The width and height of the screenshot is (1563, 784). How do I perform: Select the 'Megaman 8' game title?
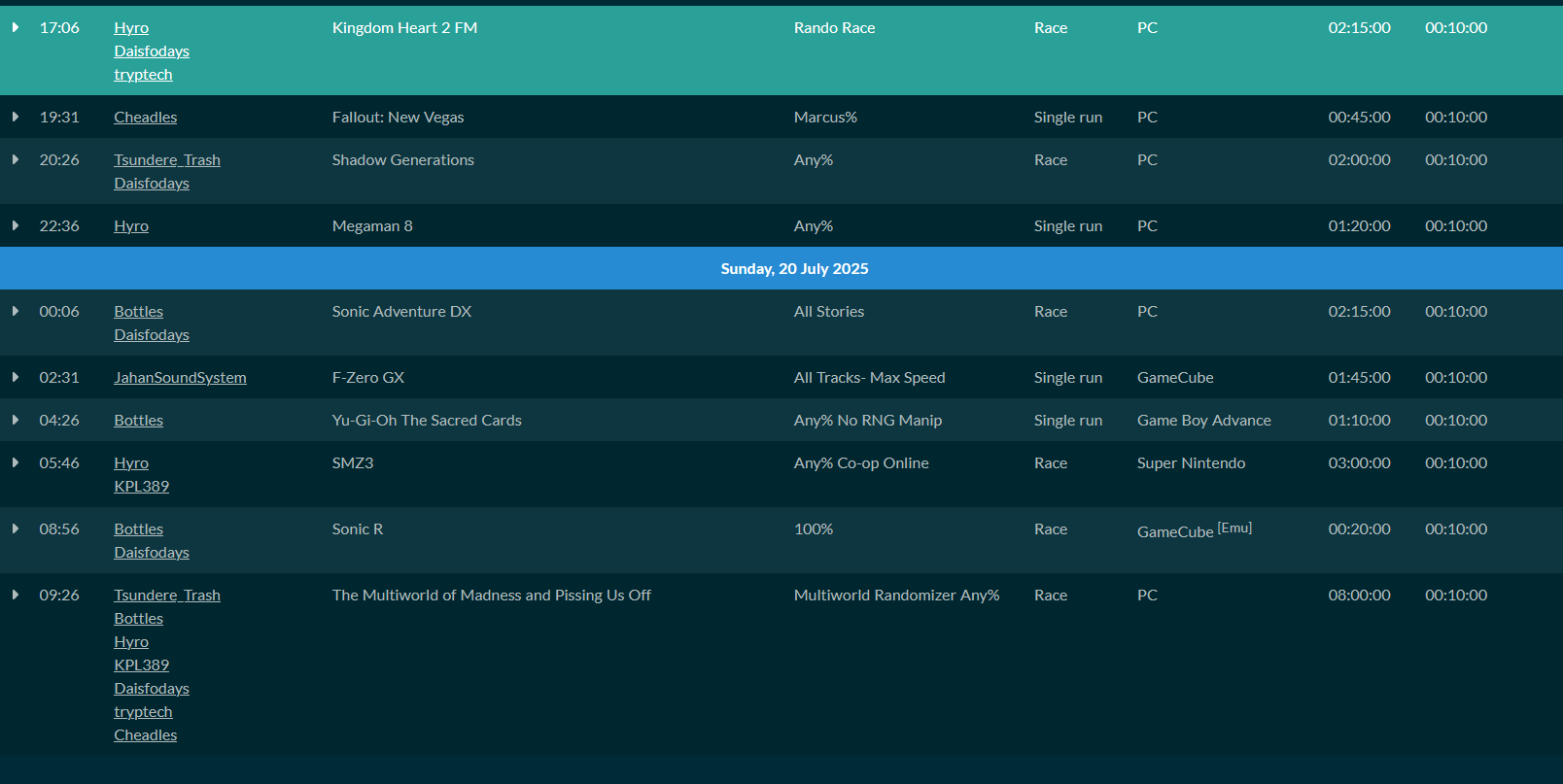[372, 226]
